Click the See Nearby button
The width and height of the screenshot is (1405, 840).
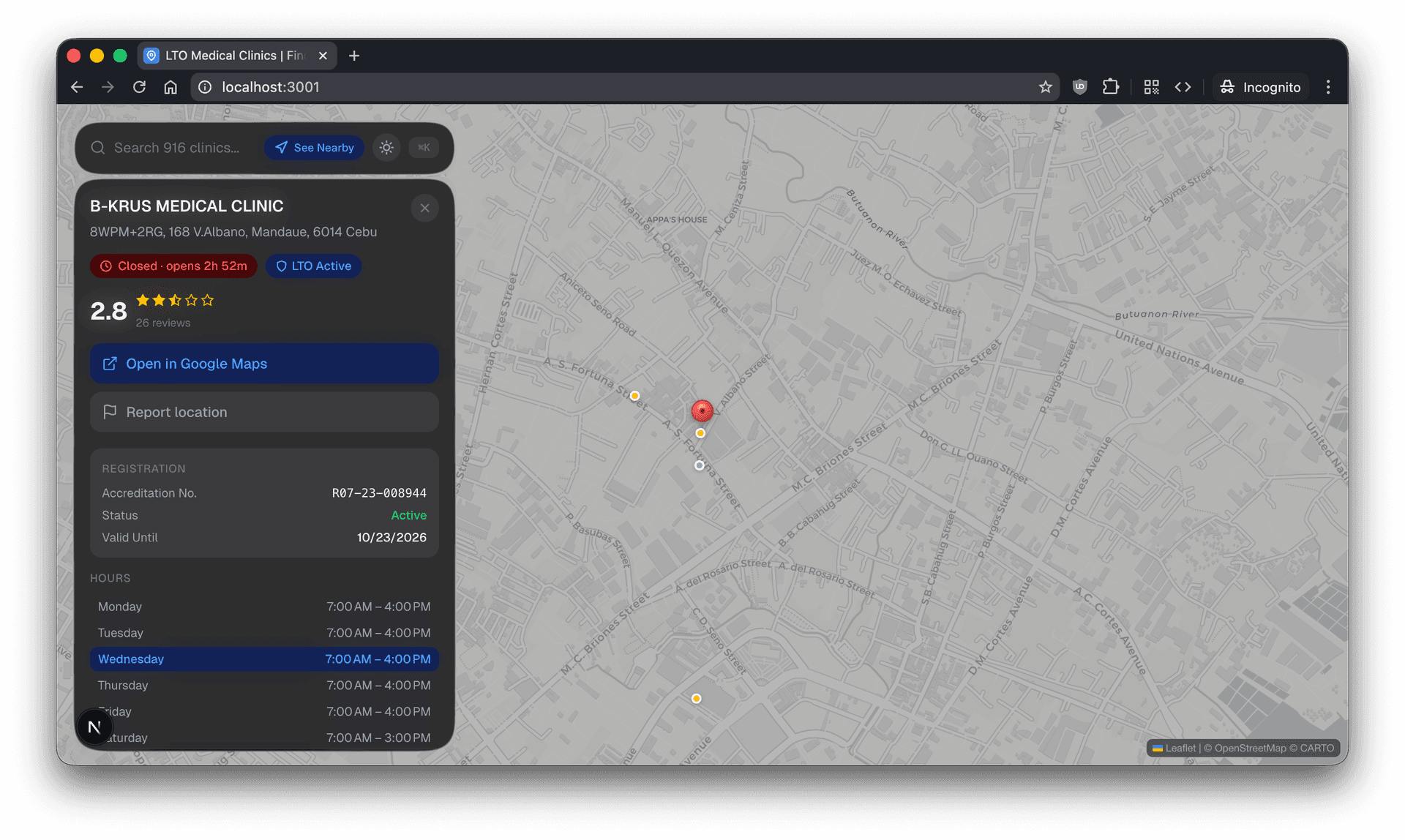coord(315,148)
